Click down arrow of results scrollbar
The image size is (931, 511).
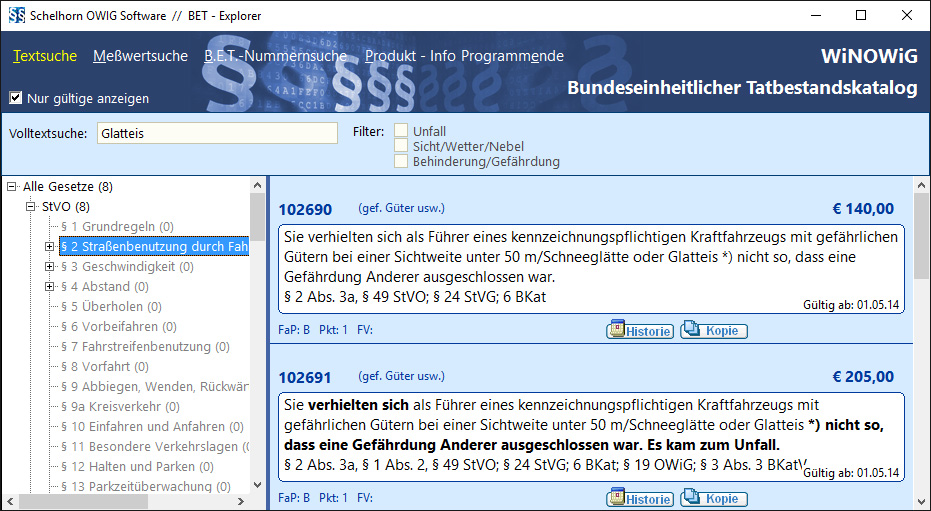922,501
